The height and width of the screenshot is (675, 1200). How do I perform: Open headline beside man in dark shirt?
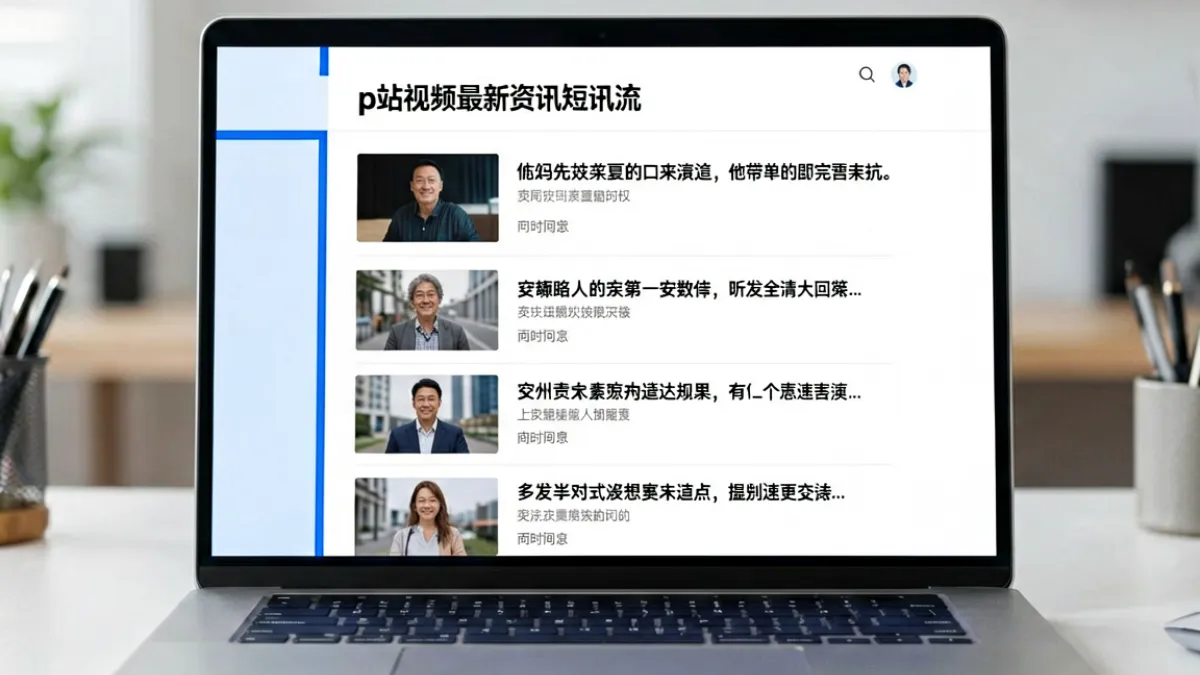point(704,172)
